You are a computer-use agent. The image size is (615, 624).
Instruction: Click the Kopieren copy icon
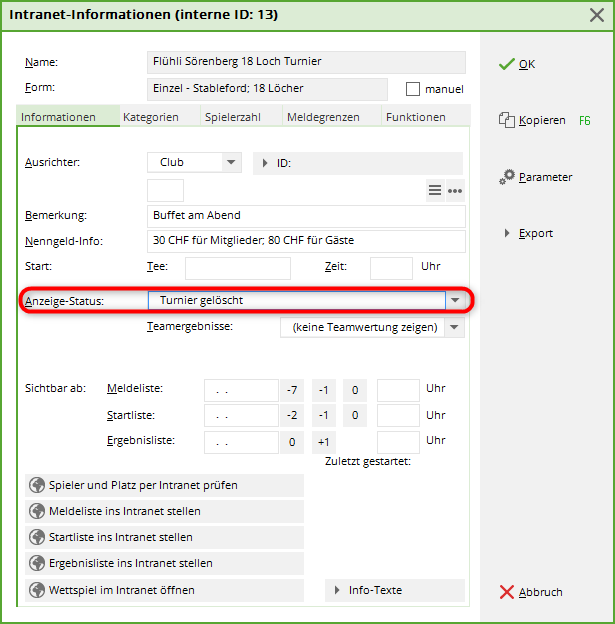(x=507, y=120)
